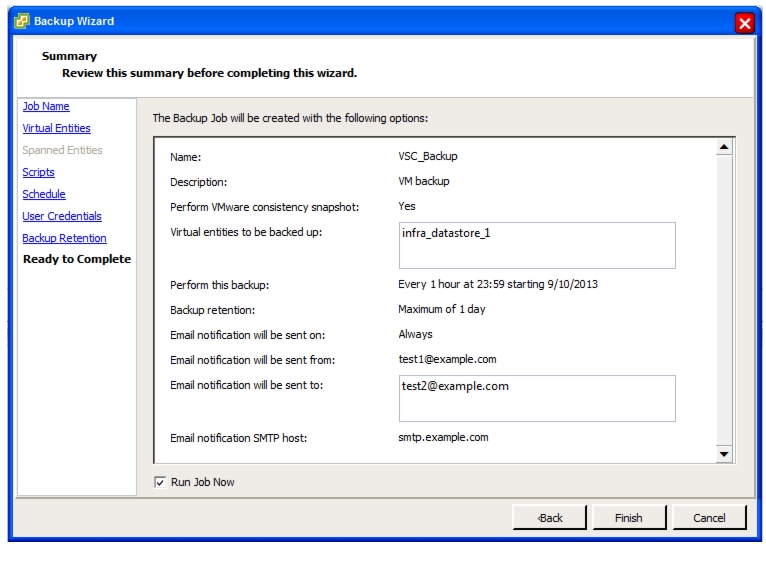Image resolution: width=766 pixels, height=571 pixels.
Task: Click the scroll down arrow in summary list
Action: [x=724, y=454]
